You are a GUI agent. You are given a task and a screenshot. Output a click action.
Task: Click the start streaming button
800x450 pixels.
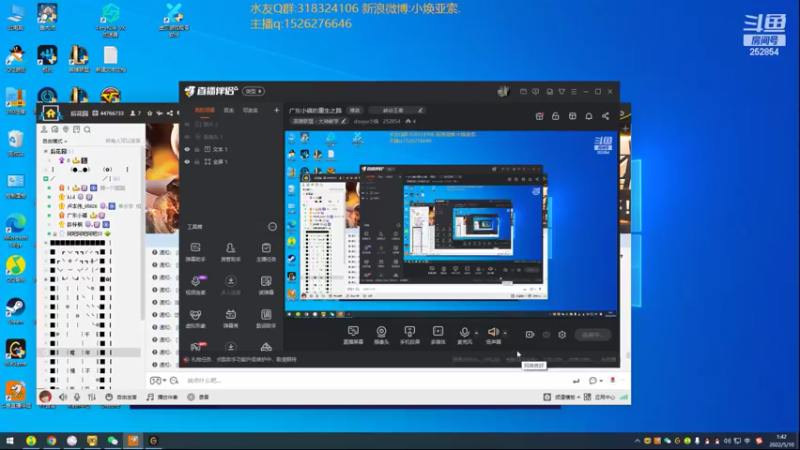tap(592, 335)
